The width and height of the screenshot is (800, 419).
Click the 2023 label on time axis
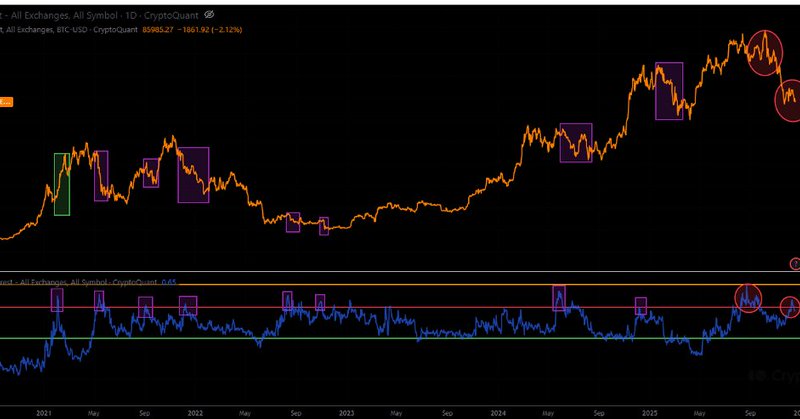coord(346,413)
